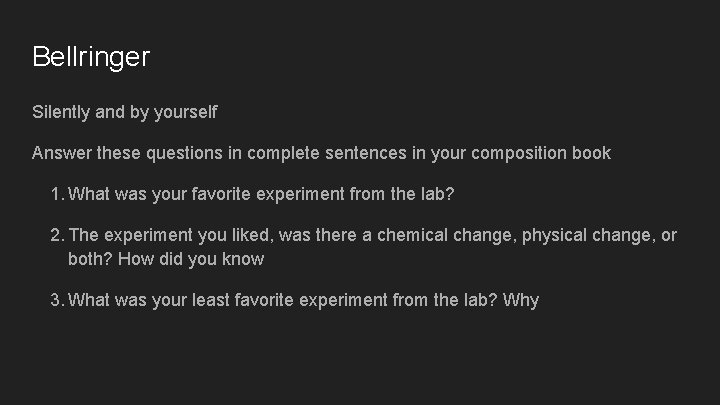Click the 'Answer these questions' instruction line
720x405 pixels.
click(x=321, y=153)
